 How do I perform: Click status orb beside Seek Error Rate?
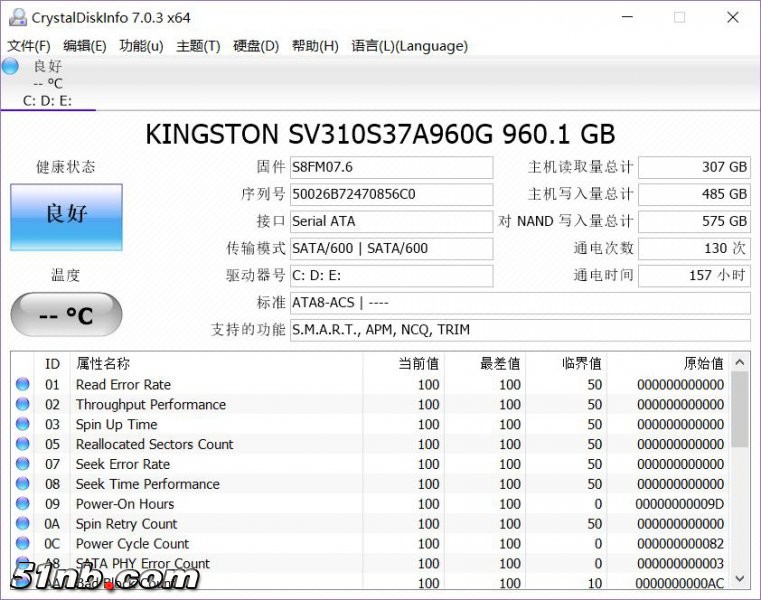click(23, 465)
